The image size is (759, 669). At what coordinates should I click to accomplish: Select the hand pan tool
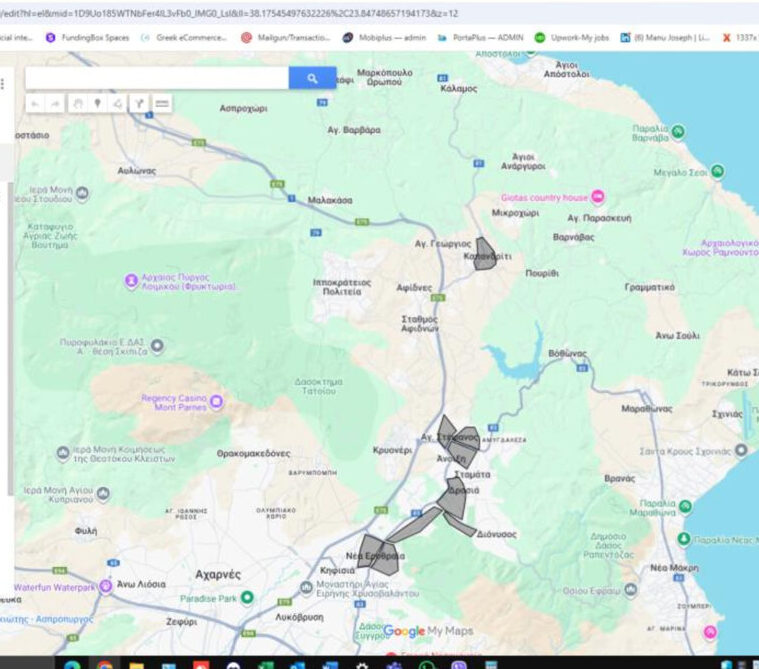pos(77,103)
